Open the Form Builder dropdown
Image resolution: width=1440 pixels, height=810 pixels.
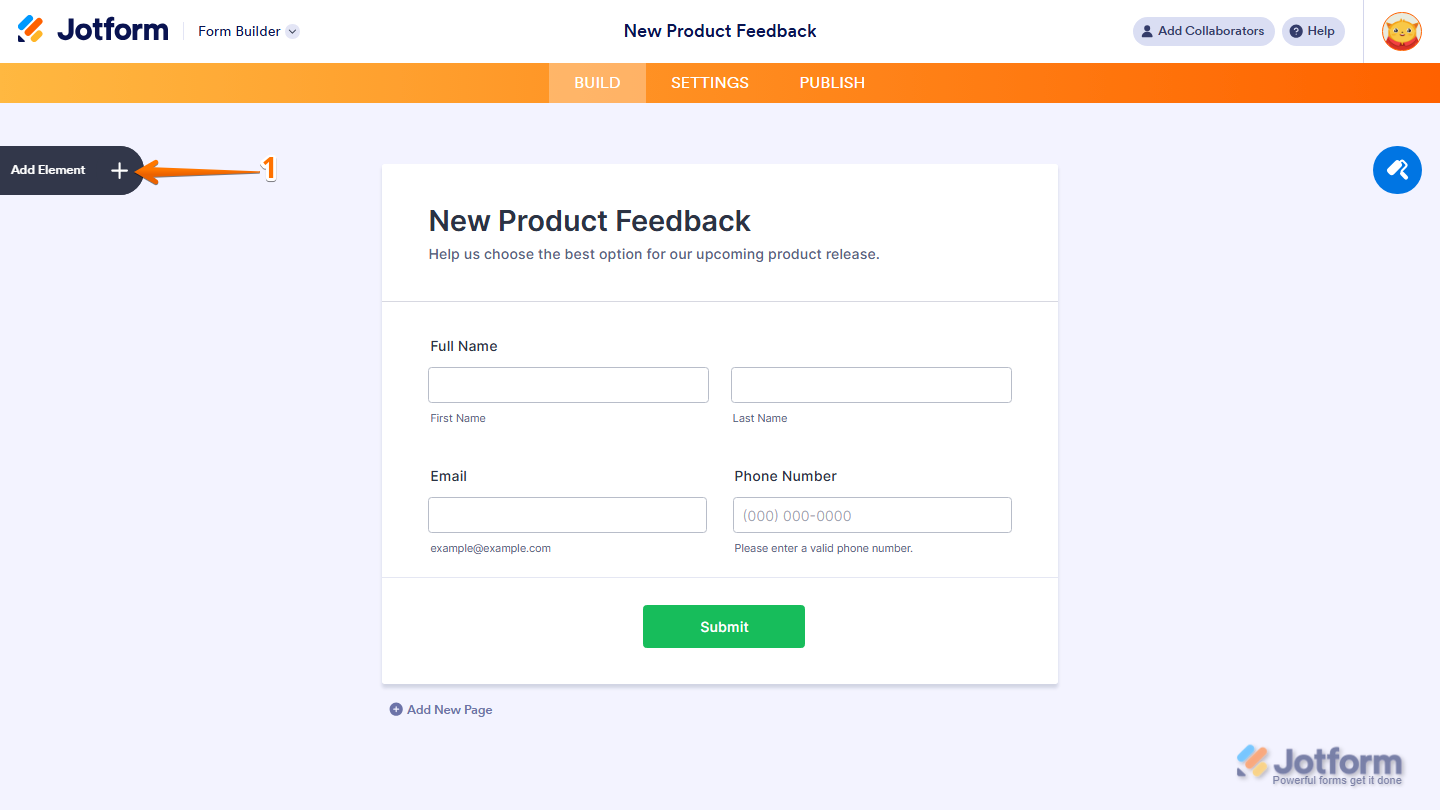pyautogui.click(x=240, y=31)
